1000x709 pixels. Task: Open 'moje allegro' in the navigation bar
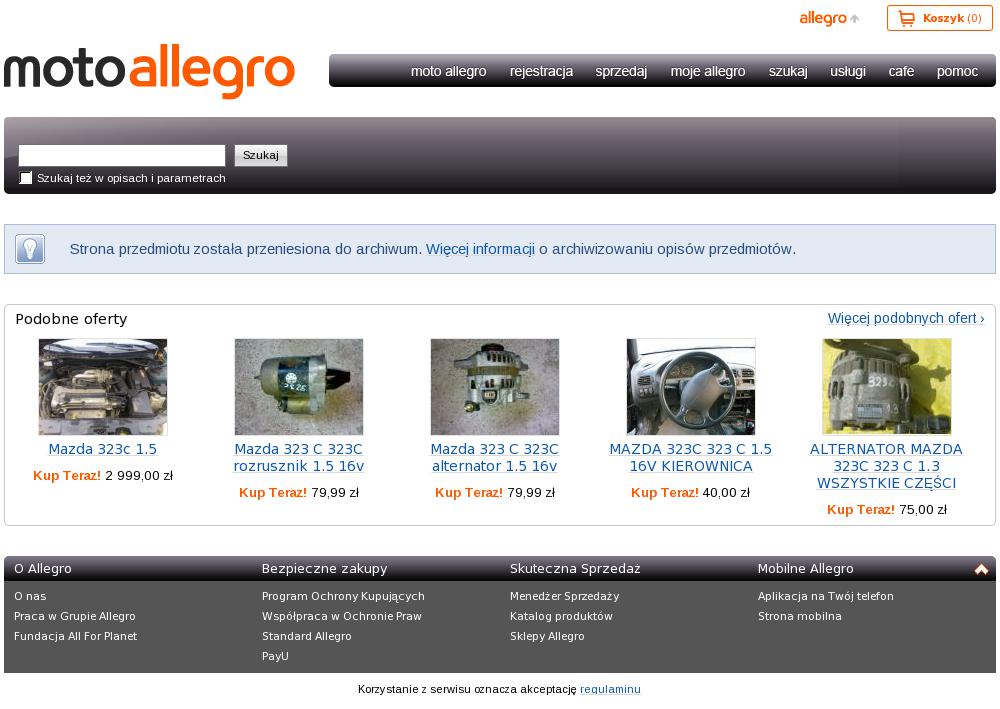click(708, 71)
